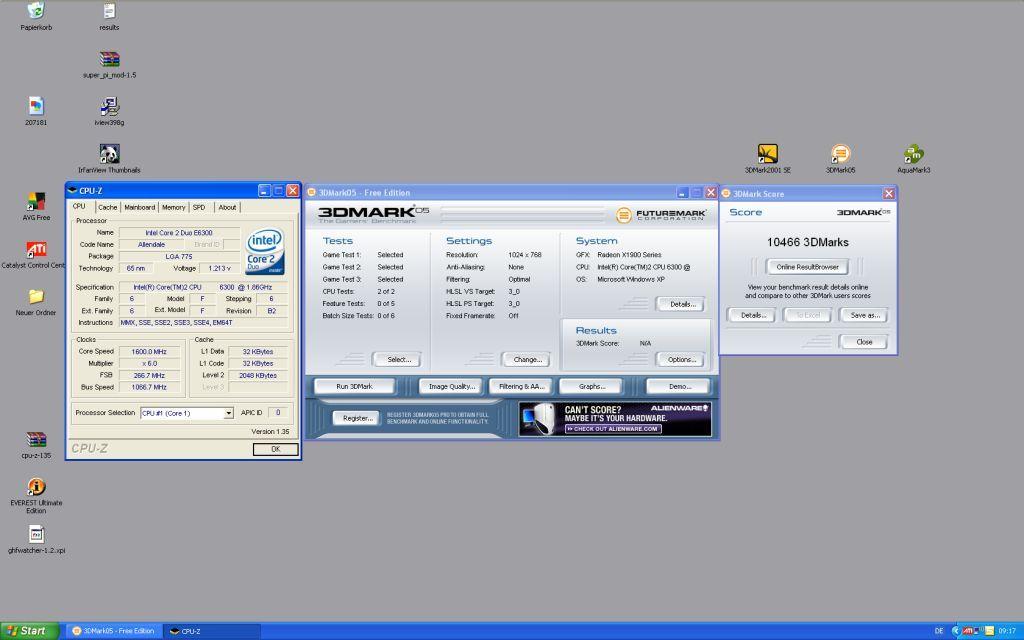Select the 3DMark2001 SE desktop shortcut
This screenshot has width=1024, height=640.
click(x=767, y=154)
